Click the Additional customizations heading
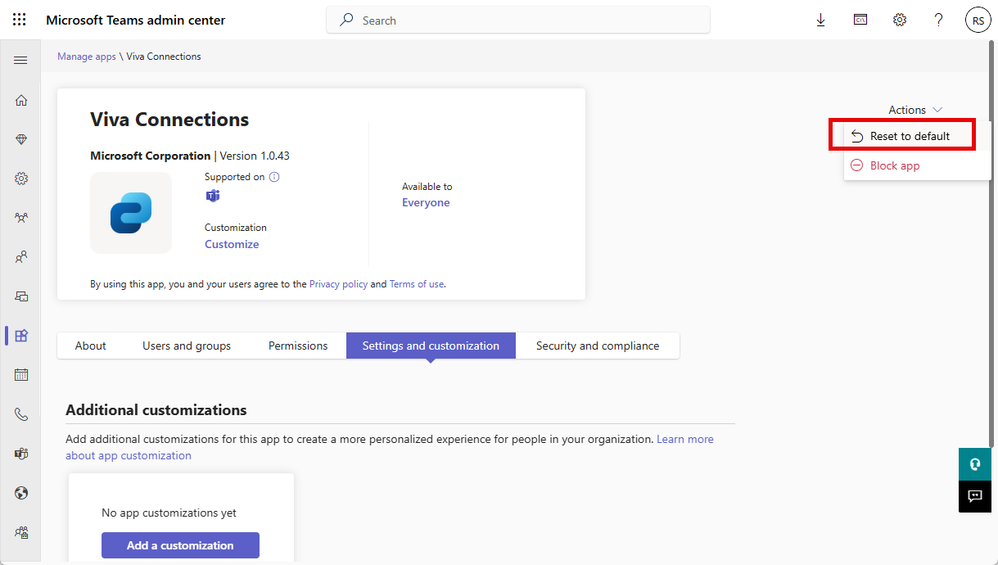Screen dimensions: 998x565 pos(156,410)
